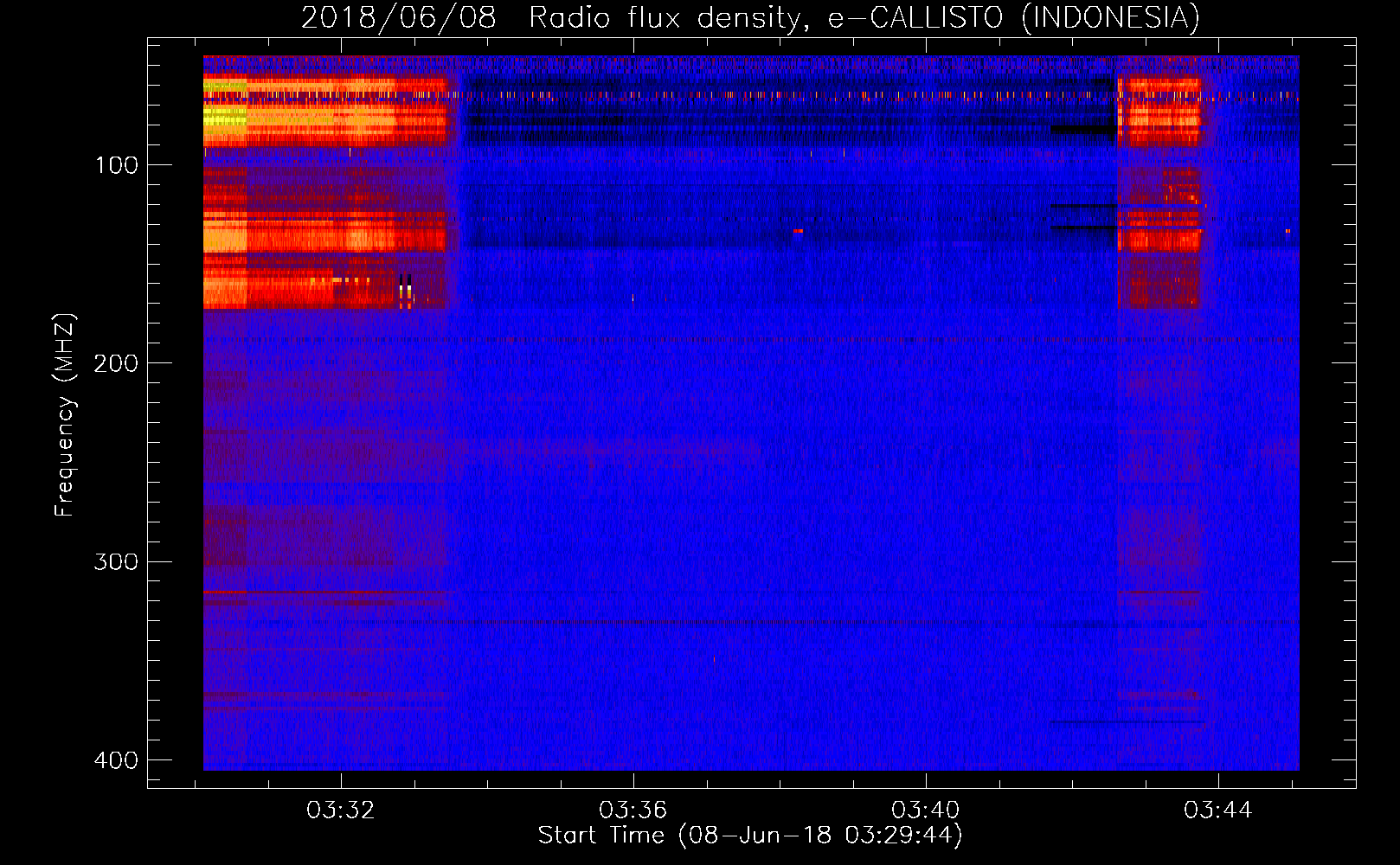Click the 03:40 time tick label
Image resolution: width=1400 pixels, height=865 pixels.
[926, 811]
